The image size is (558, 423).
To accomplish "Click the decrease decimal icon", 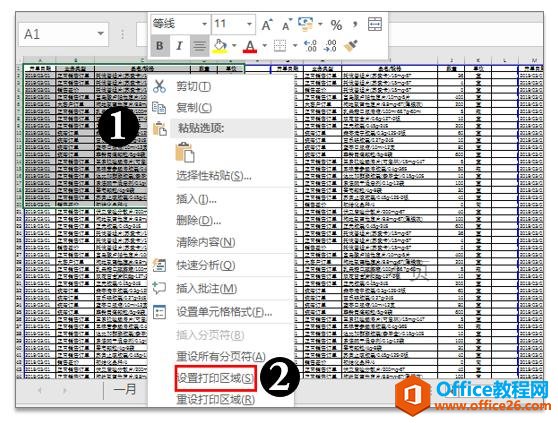I will click(330, 46).
